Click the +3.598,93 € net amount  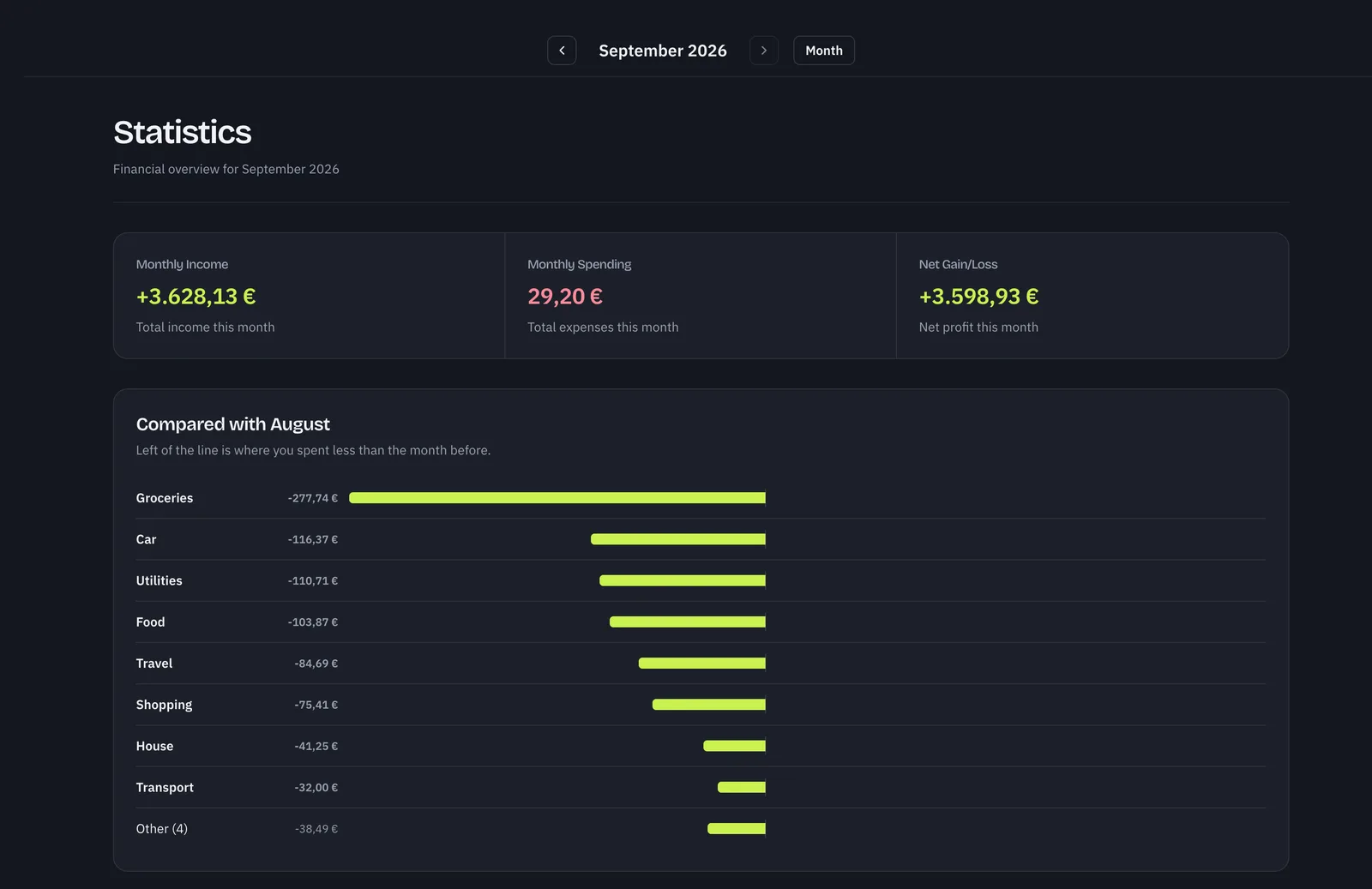(978, 296)
